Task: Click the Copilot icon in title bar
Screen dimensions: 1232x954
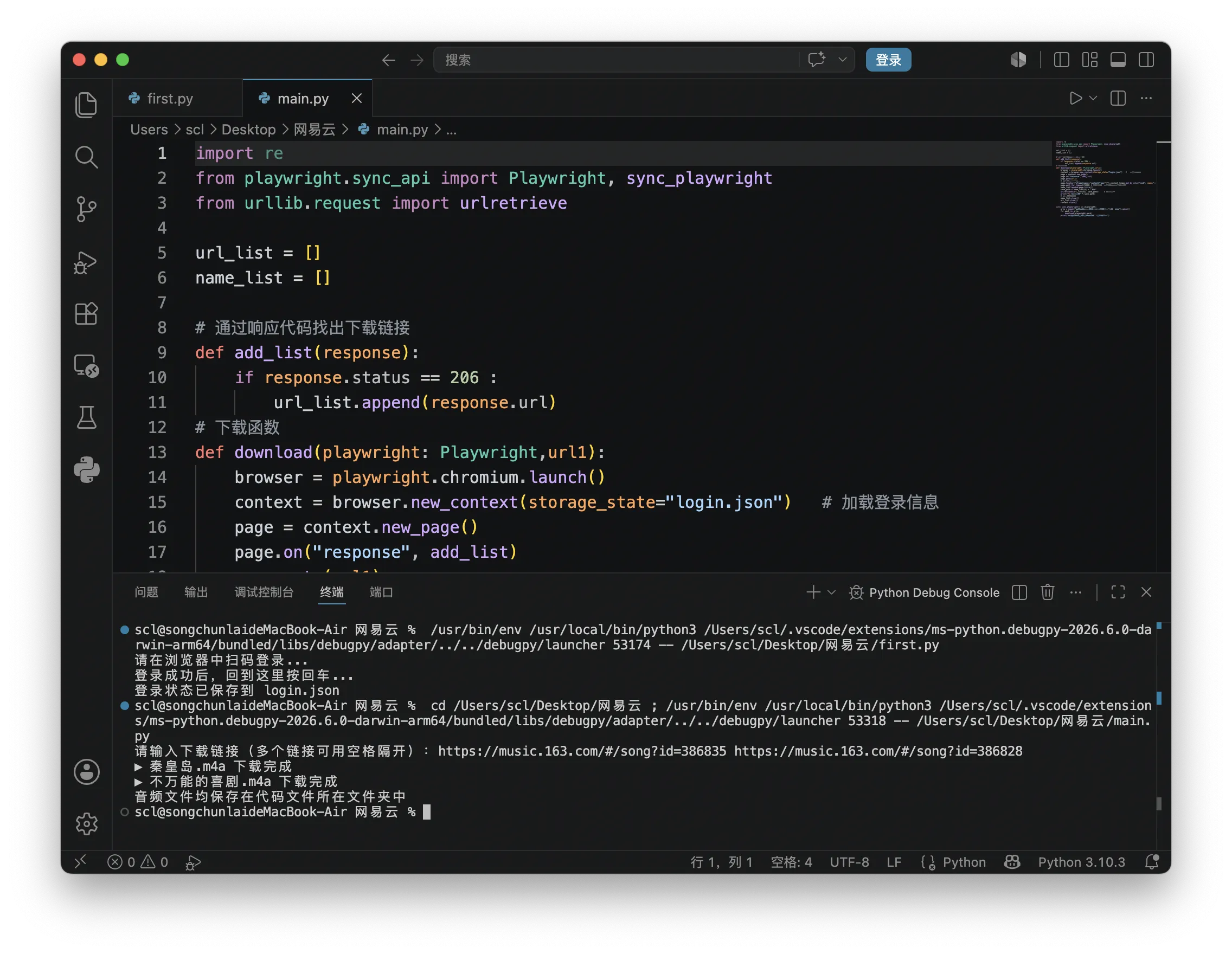Action: click(1018, 60)
